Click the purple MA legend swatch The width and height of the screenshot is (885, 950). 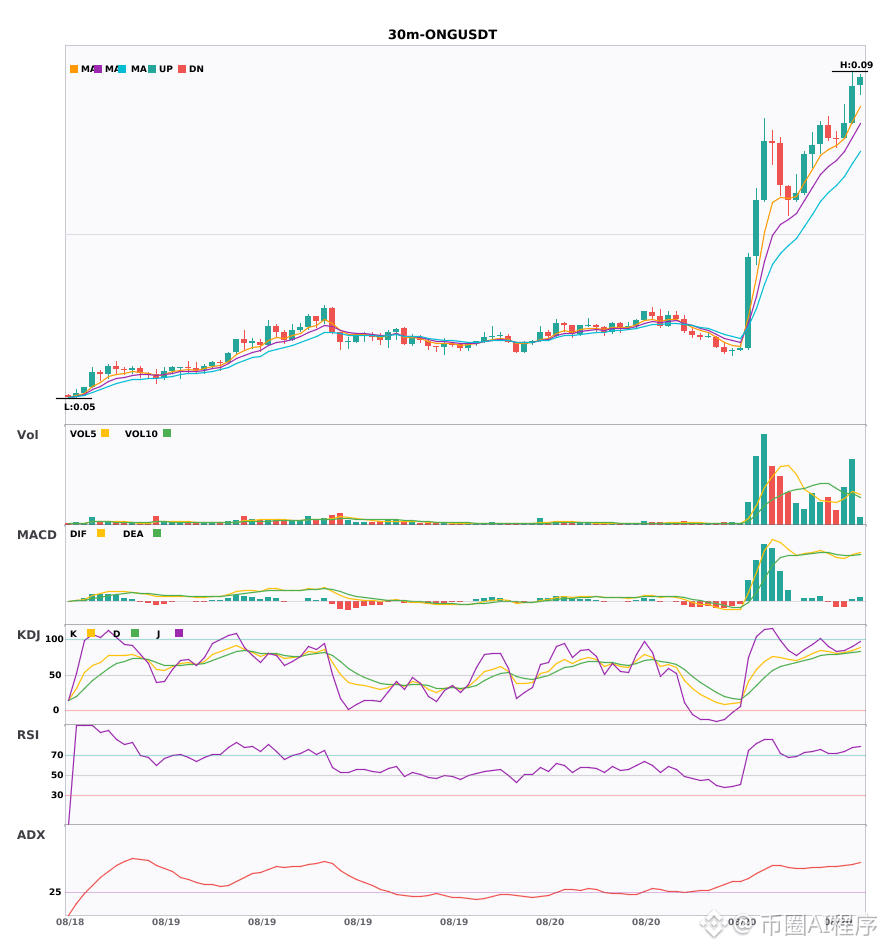[x=98, y=69]
